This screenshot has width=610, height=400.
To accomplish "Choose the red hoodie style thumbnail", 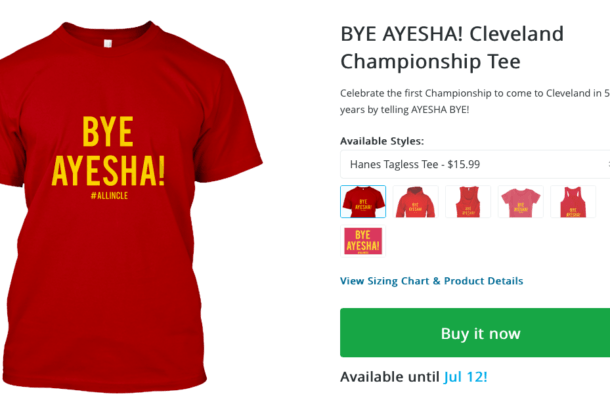I will [x=415, y=202].
